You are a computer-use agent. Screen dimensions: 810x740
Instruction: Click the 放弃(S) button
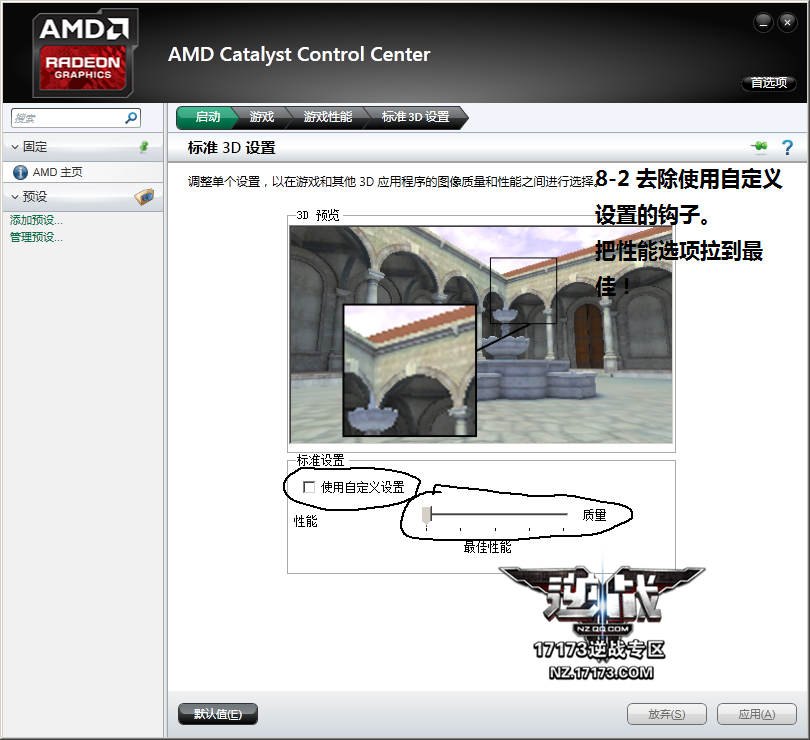point(666,714)
